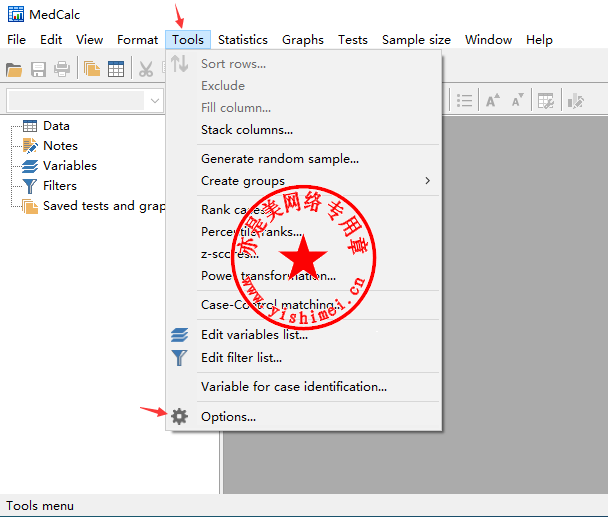Click the Options gear icon
The width and height of the screenshot is (608, 517).
(x=180, y=417)
